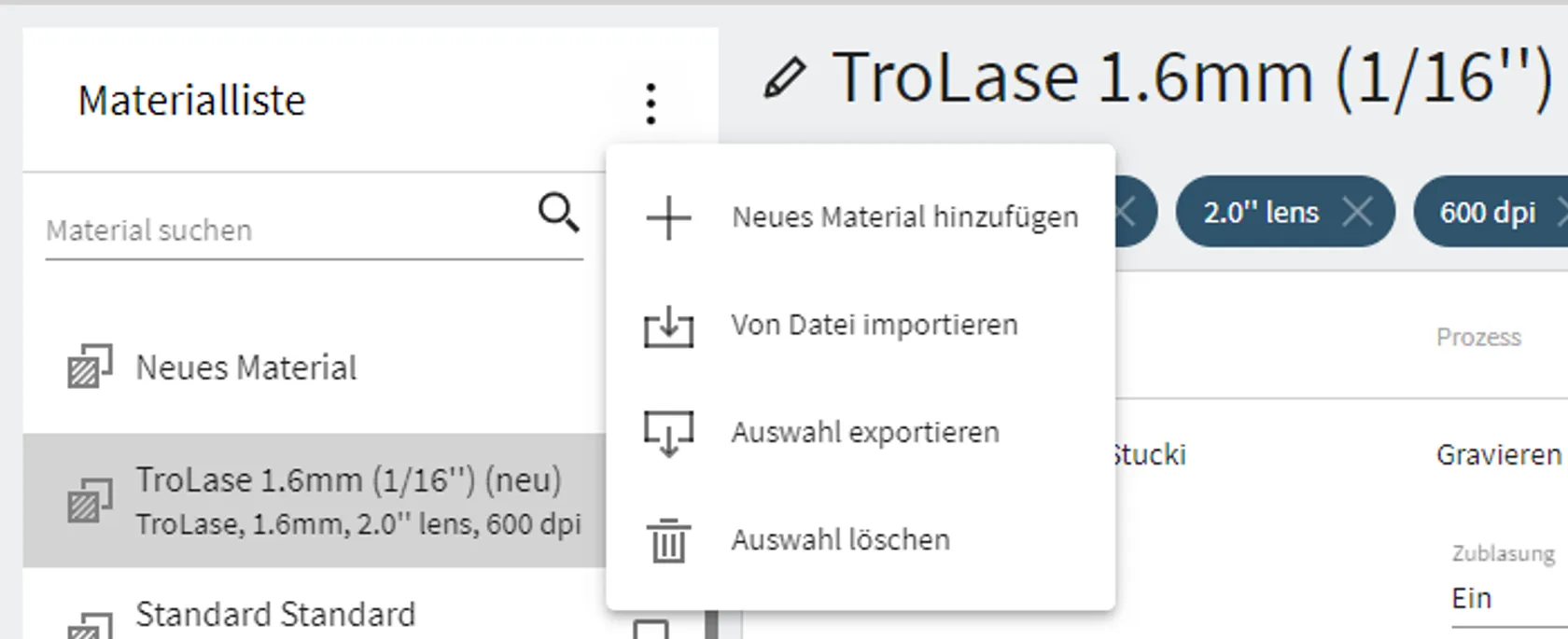Remove the 2.0'' lens tag
Image resolution: width=1568 pixels, height=639 pixels.
pos(1357,213)
